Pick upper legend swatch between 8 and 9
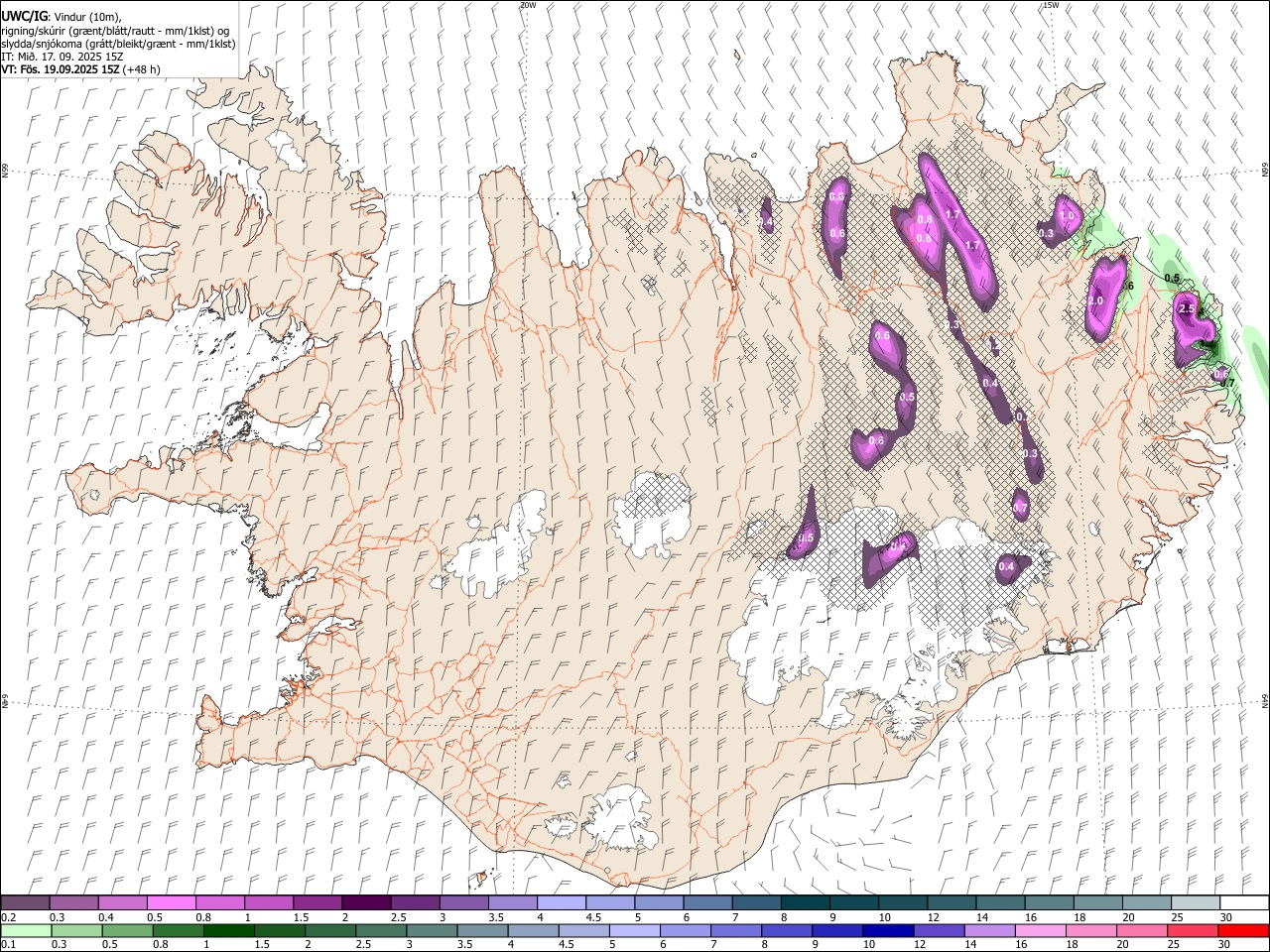 pyautogui.click(x=805, y=903)
